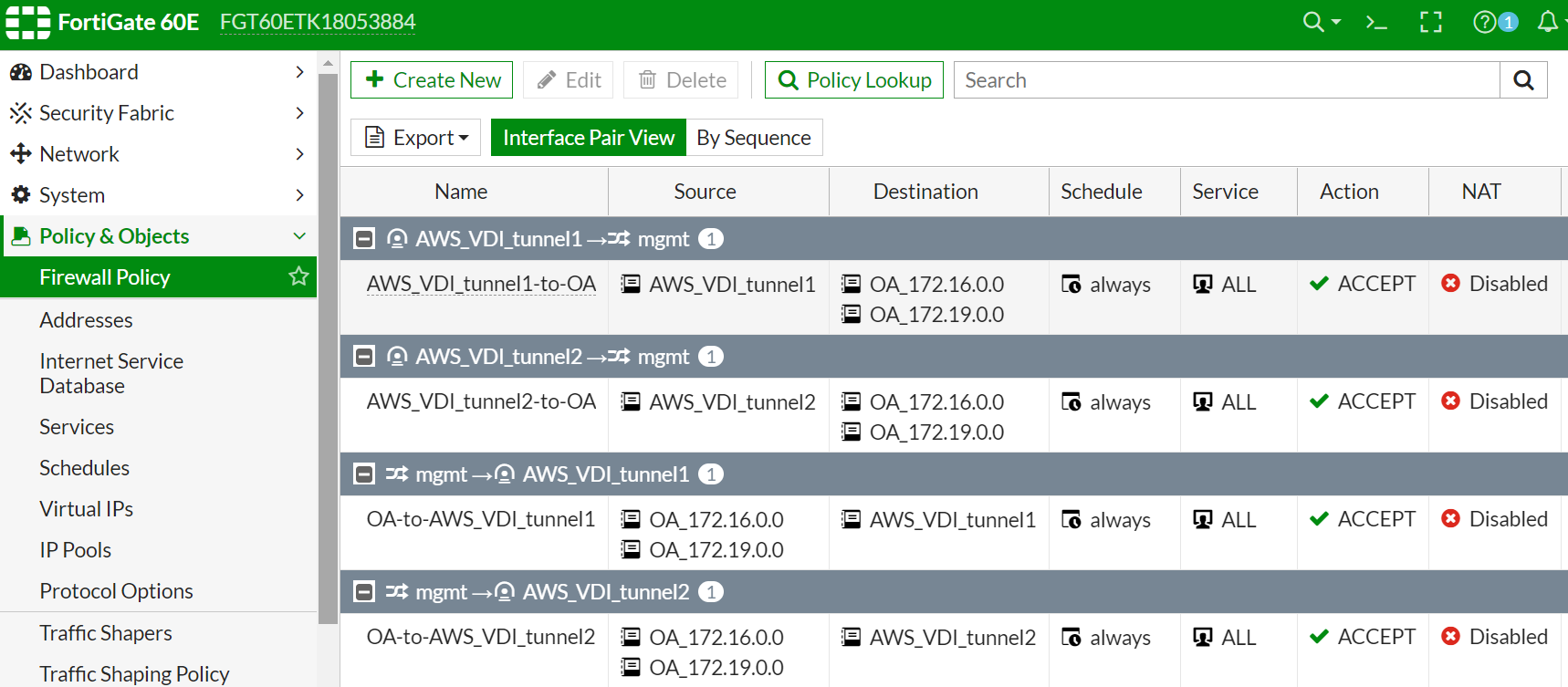Click the sidebar vertical scrollbar
Viewport: 1568px width, 687px height.
329,347
